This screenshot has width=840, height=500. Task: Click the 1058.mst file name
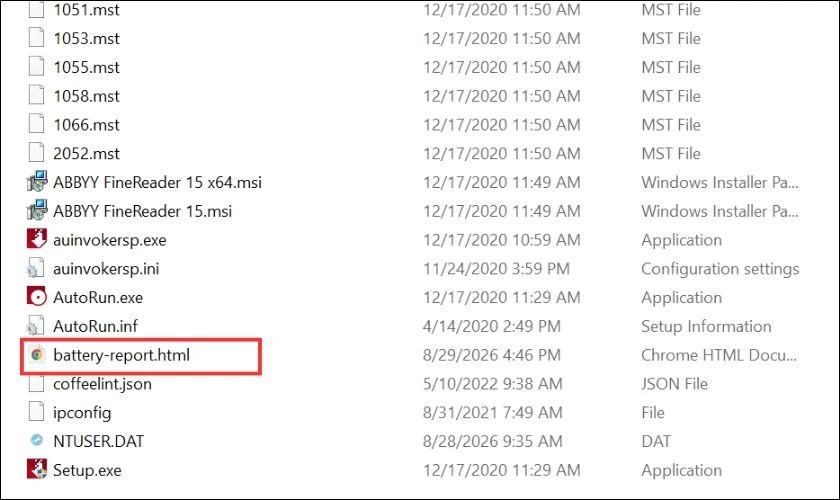tap(86, 96)
